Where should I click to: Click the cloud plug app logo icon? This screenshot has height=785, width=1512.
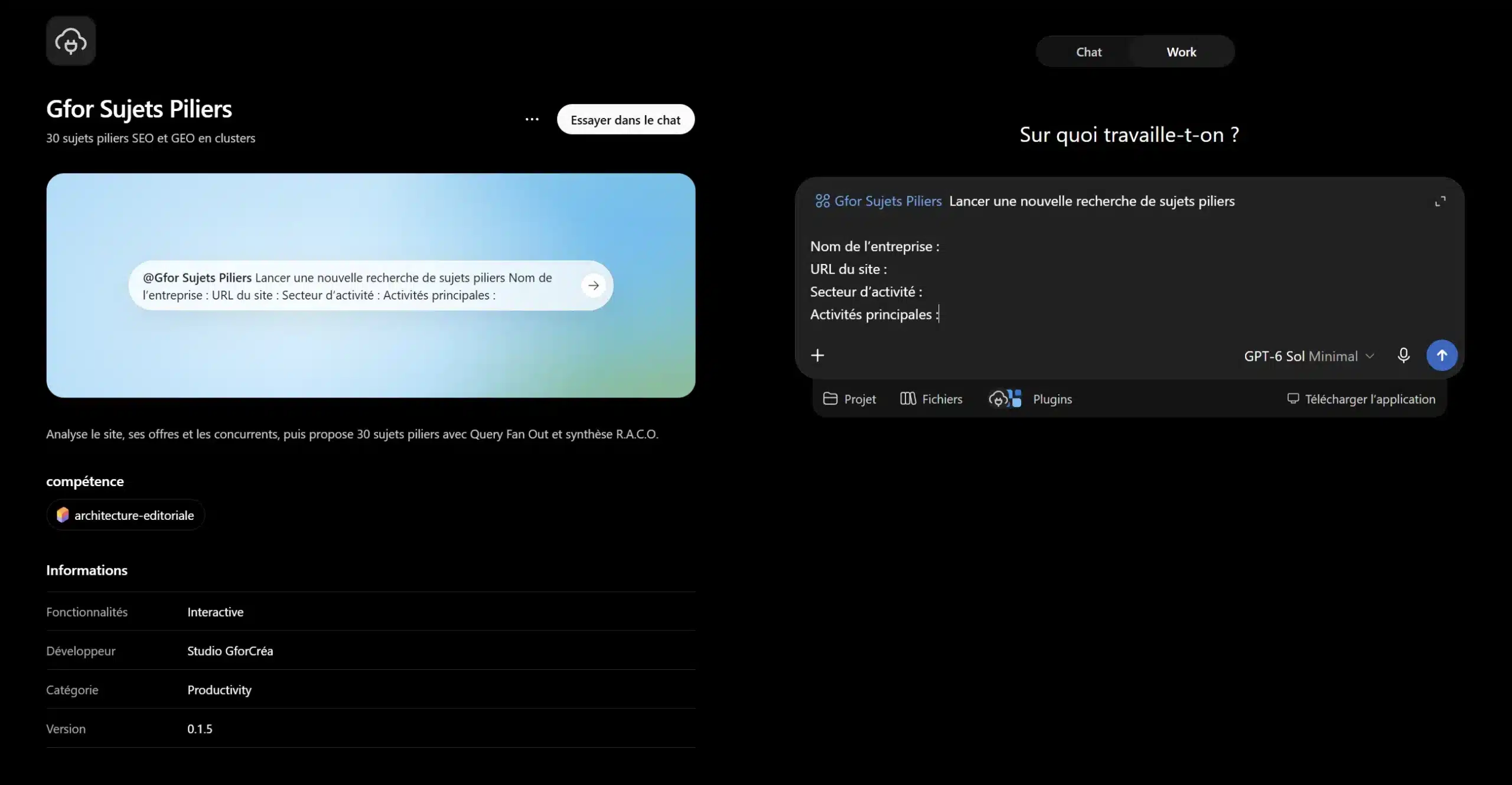click(71, 41)
